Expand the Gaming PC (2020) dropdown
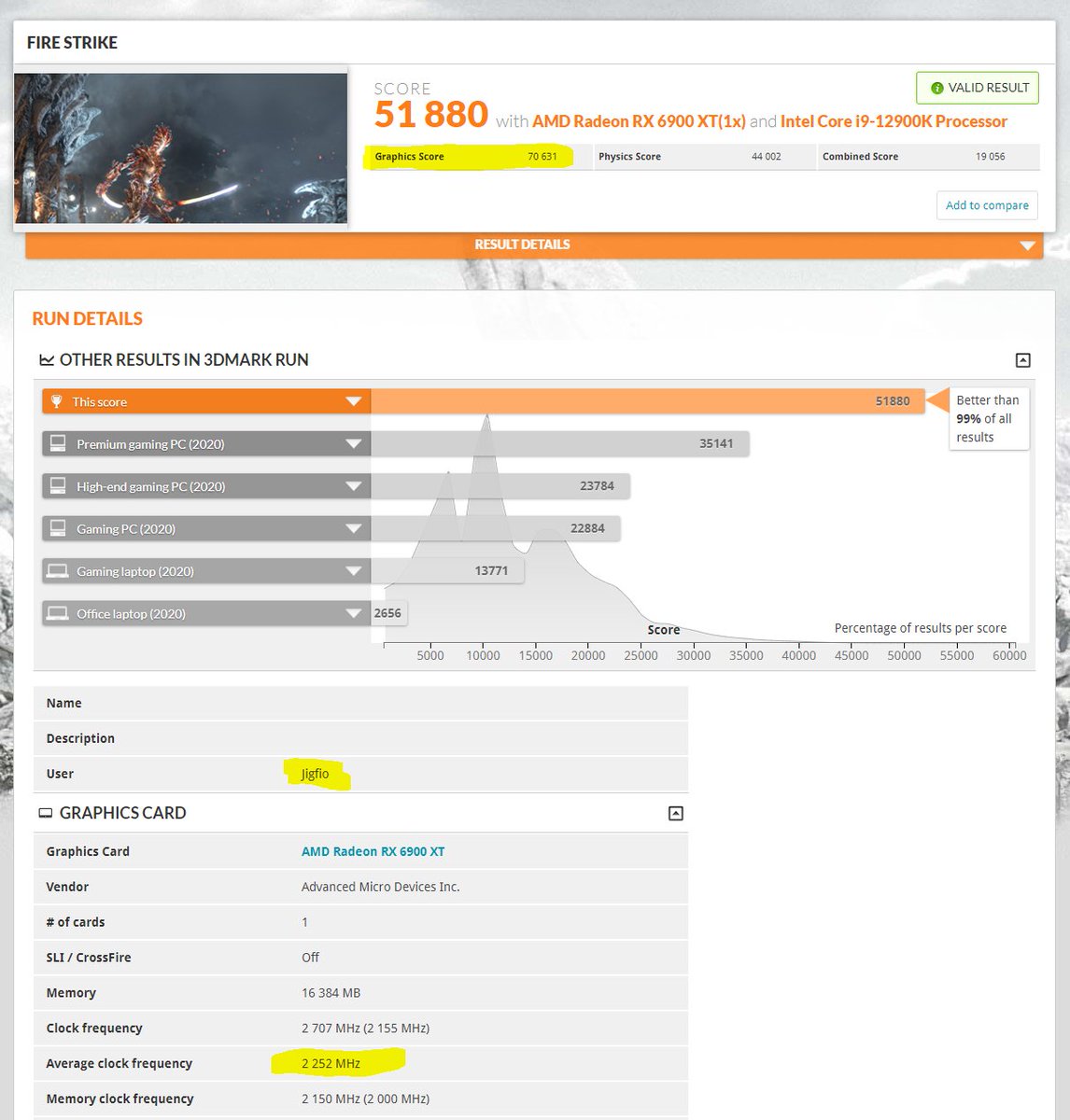The image size is (1070, 1120). (x=353, y=528)
